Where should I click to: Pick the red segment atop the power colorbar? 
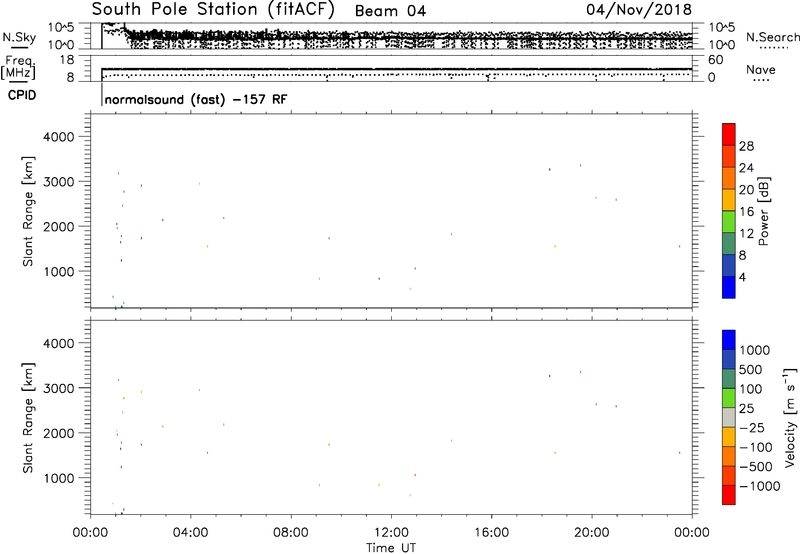(x=729, y=134)
